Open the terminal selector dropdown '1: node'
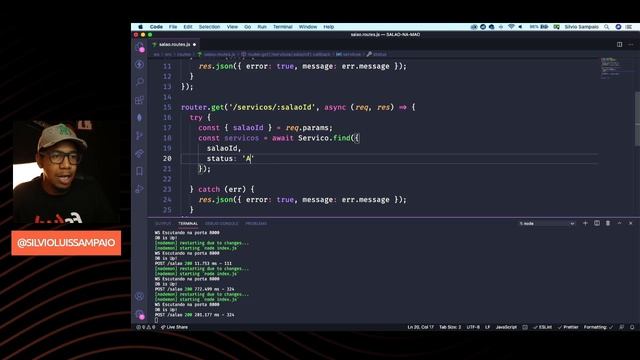 click(547, 224)
